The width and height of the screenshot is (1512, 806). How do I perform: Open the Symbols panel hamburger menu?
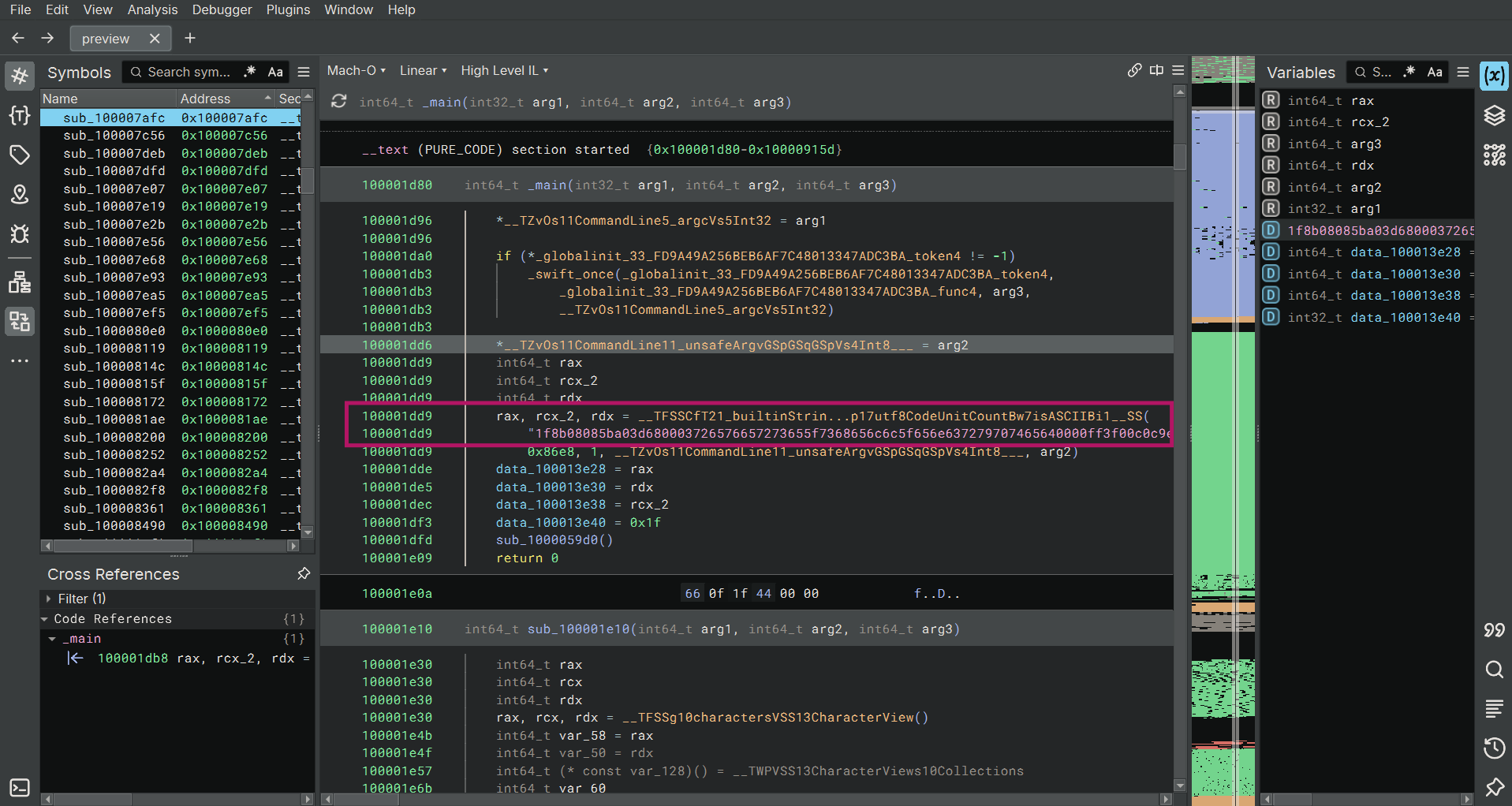[x=304, y=72]
